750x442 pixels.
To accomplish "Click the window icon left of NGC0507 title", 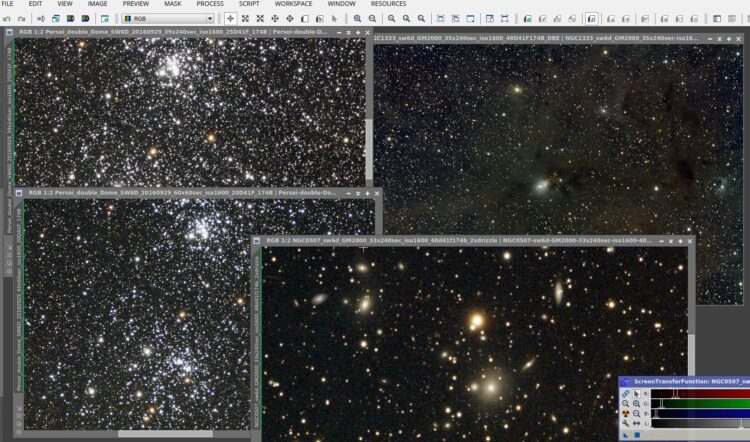I will point(257,241).
